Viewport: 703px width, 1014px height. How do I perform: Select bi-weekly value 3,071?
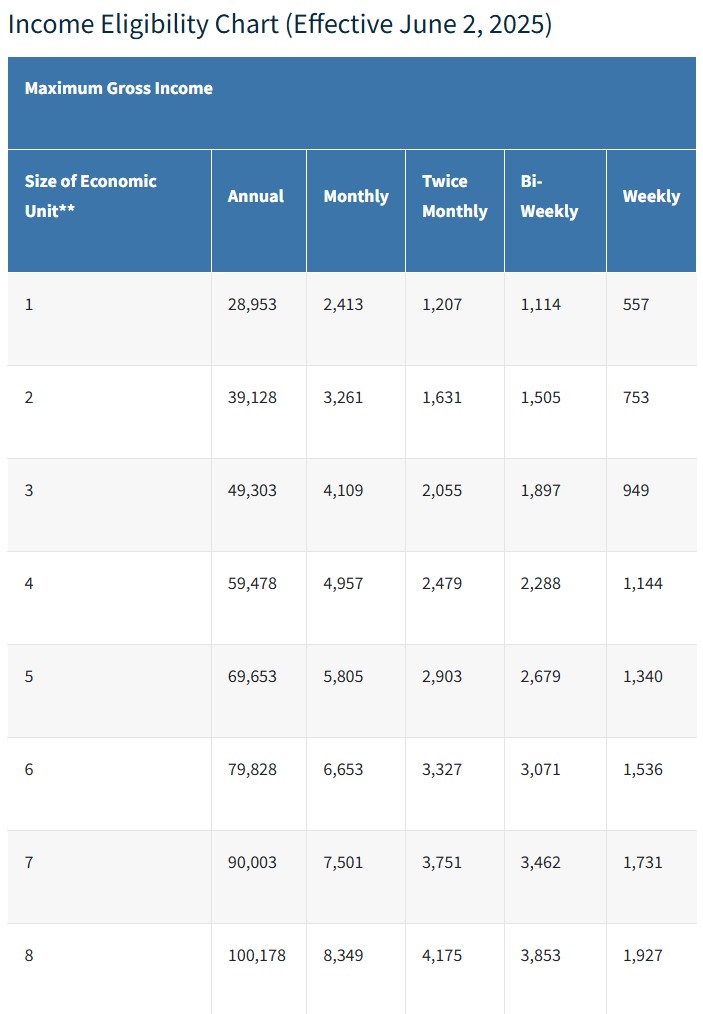point(540,769)
